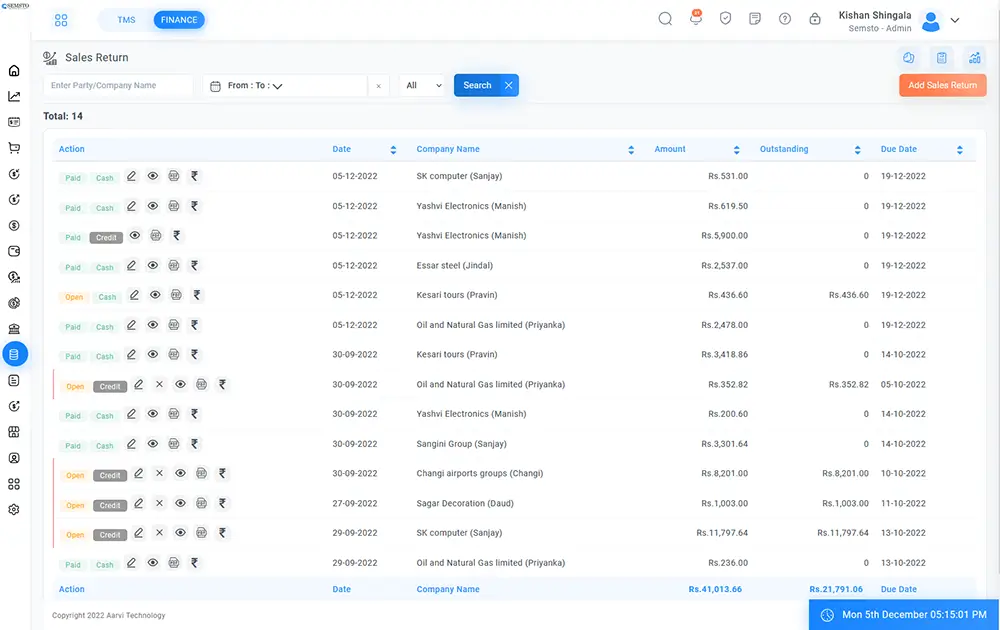Screen dimensions: 1000x630
Task: Open the bank building sidebar icon
Action: 14,328
